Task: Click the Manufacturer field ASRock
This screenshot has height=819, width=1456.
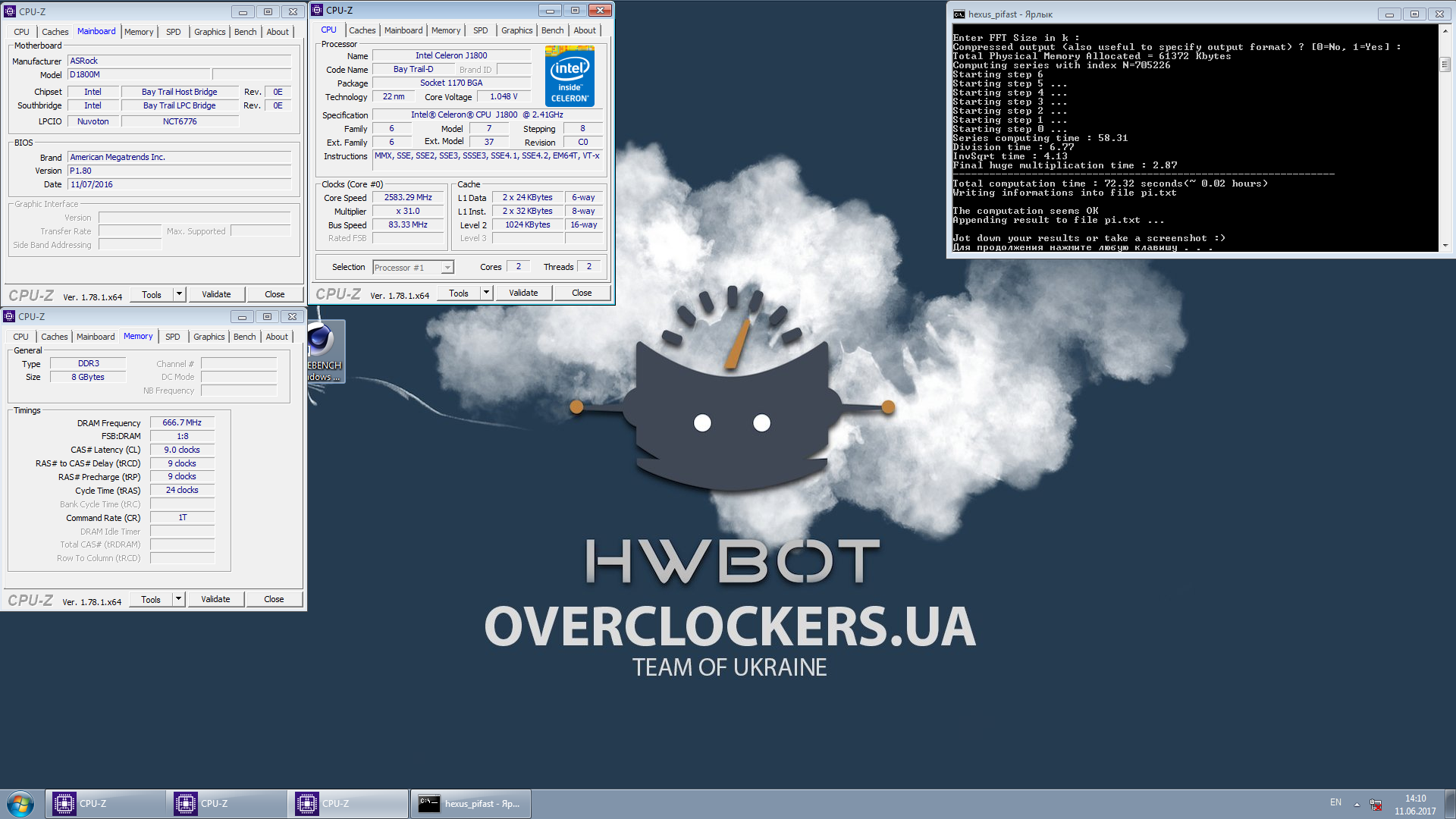Action: [x=180, y=61]
